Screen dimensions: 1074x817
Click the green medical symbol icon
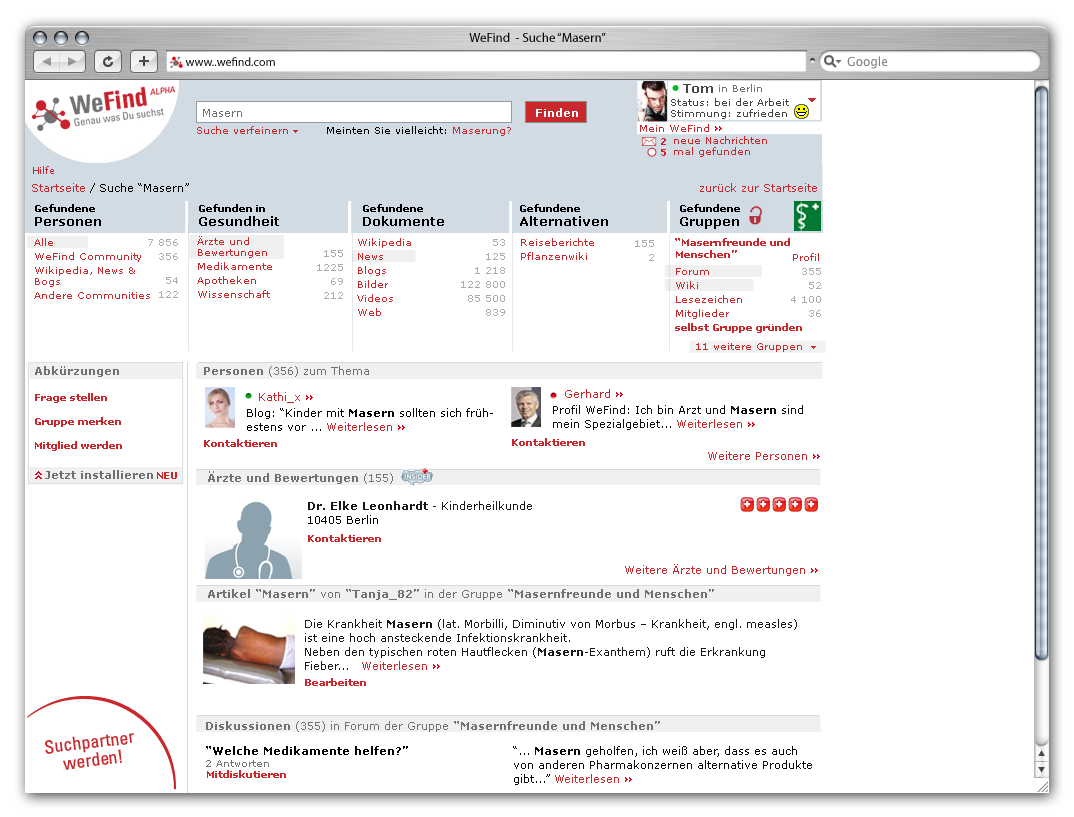[x=807, y=216]
